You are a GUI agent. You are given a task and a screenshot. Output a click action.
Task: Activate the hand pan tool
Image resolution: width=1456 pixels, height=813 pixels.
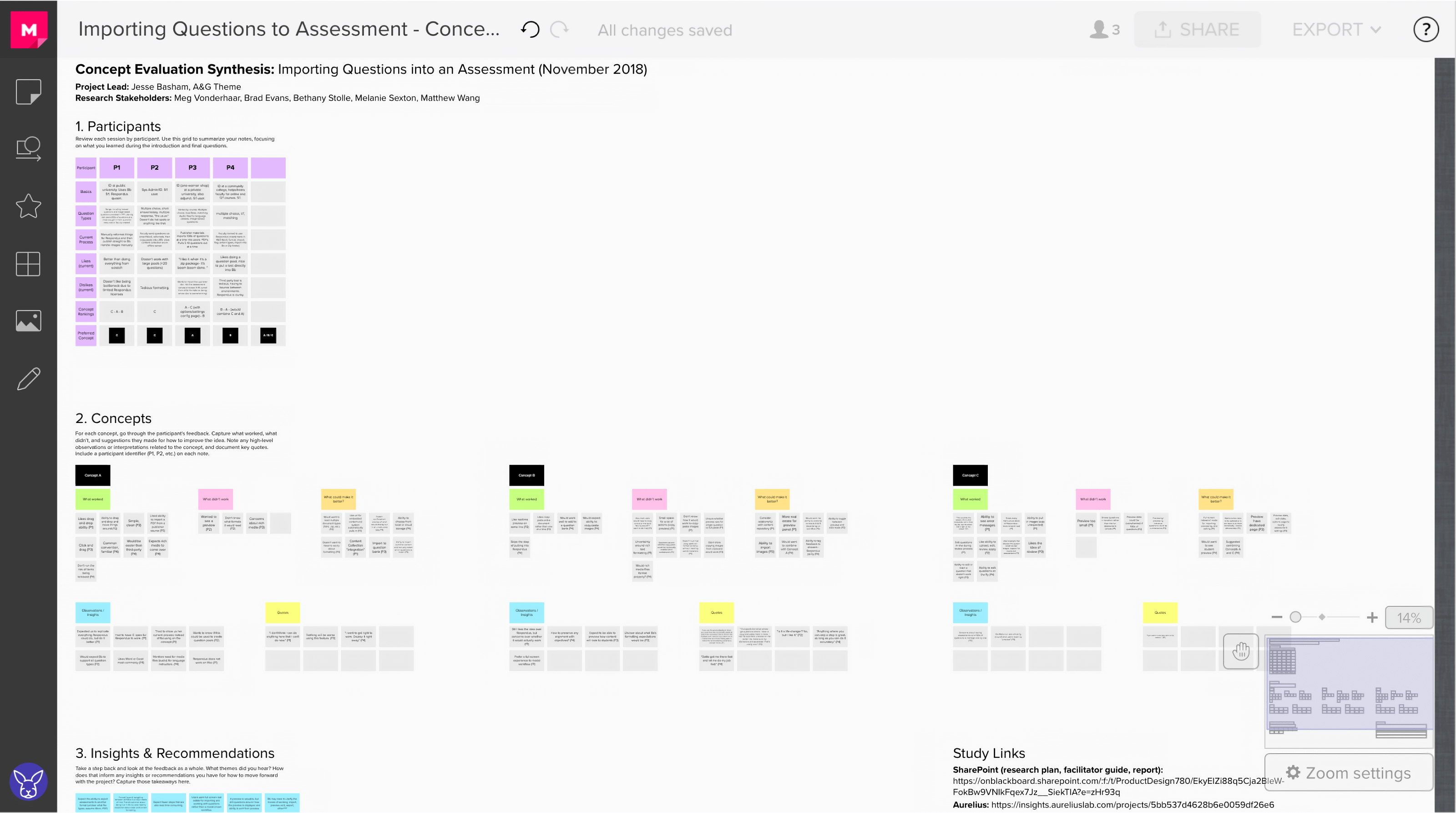[x=1241, y=651]
